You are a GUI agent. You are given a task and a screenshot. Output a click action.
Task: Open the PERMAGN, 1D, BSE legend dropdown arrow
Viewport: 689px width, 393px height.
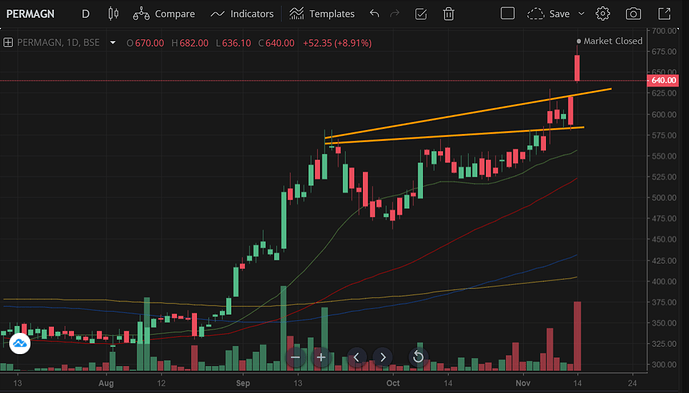tap(113, 43)
